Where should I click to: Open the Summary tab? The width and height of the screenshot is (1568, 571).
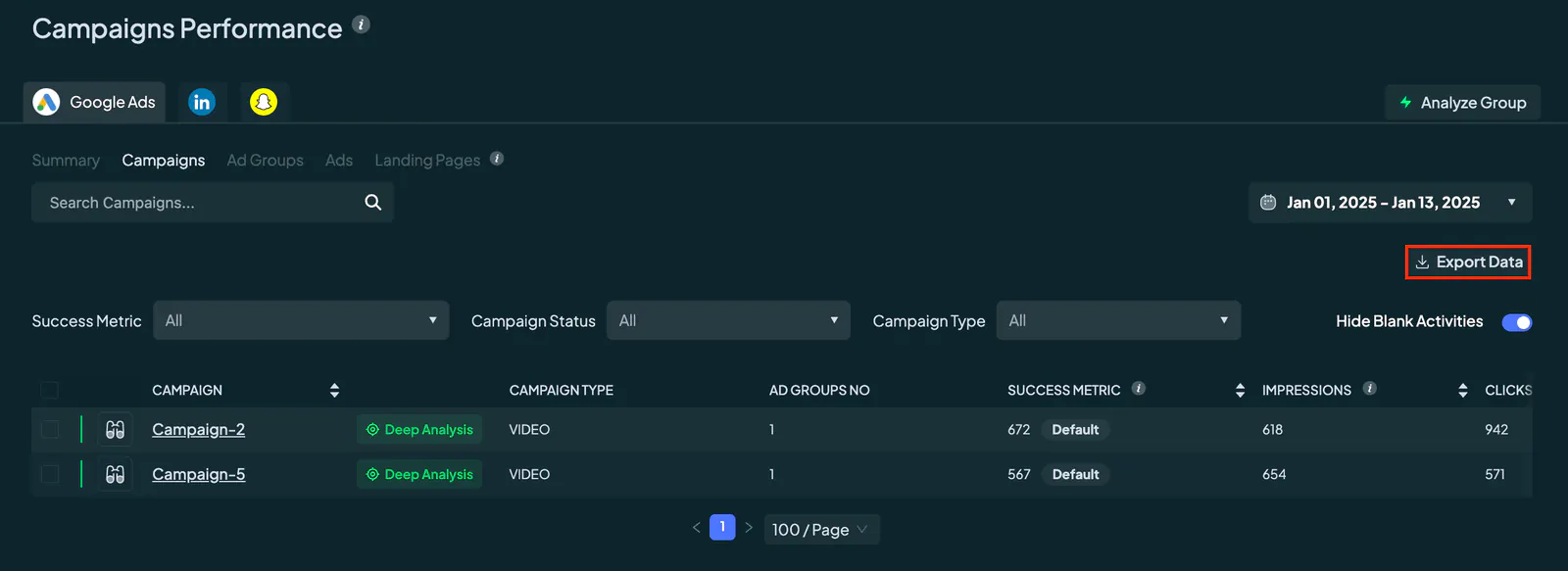coord(66,161)
